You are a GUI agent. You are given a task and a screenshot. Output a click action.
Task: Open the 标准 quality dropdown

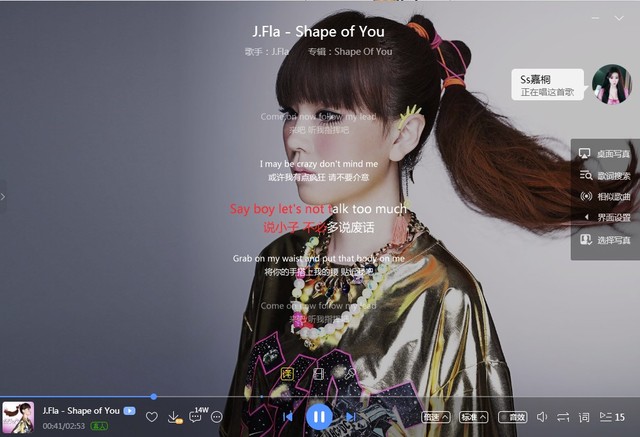pos(473,417)
